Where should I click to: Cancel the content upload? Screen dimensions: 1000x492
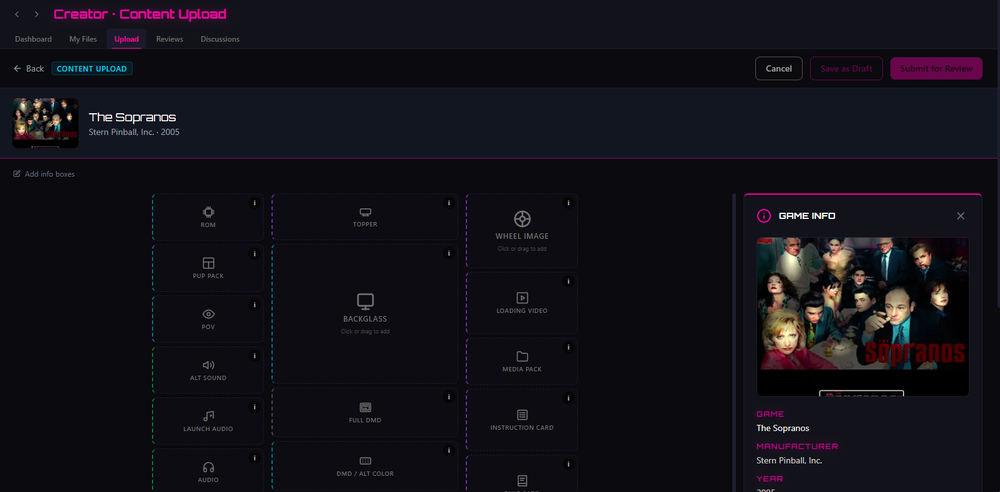click(779, 68)
